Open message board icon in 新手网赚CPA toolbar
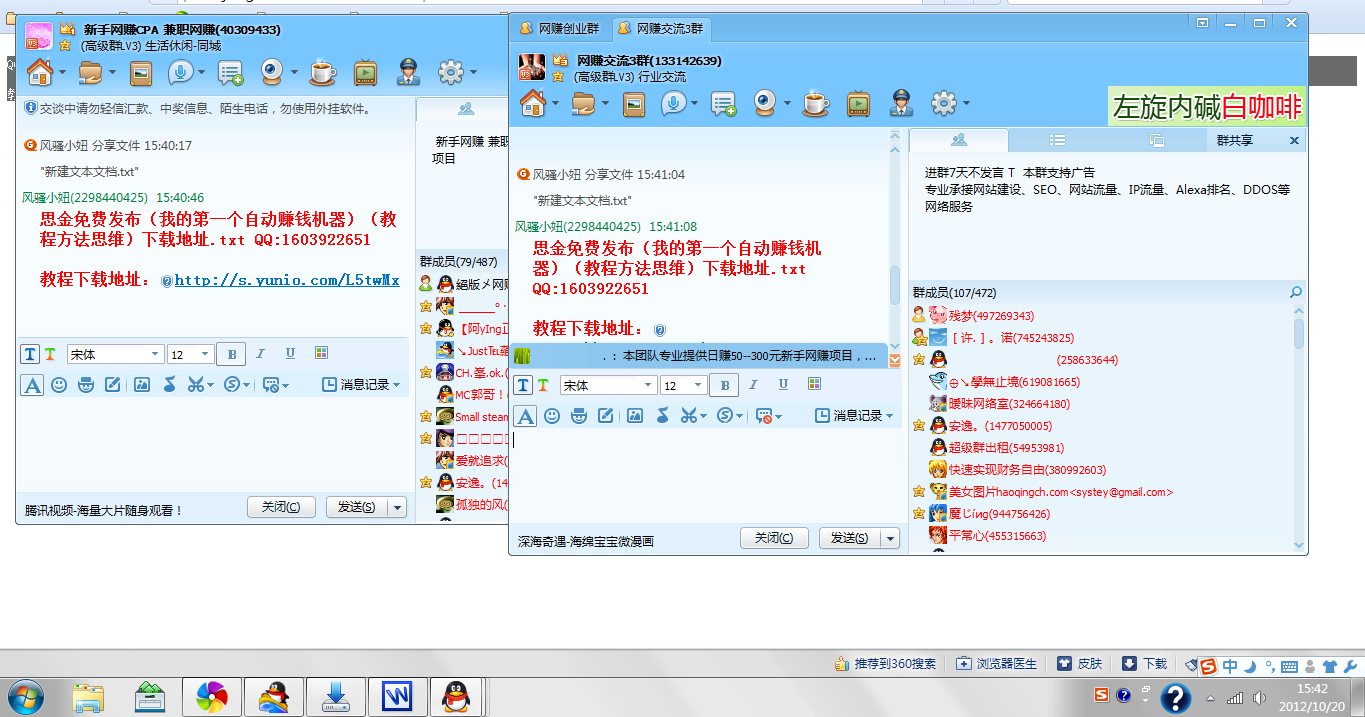1365x717 pixels. [x=231, y=72]
